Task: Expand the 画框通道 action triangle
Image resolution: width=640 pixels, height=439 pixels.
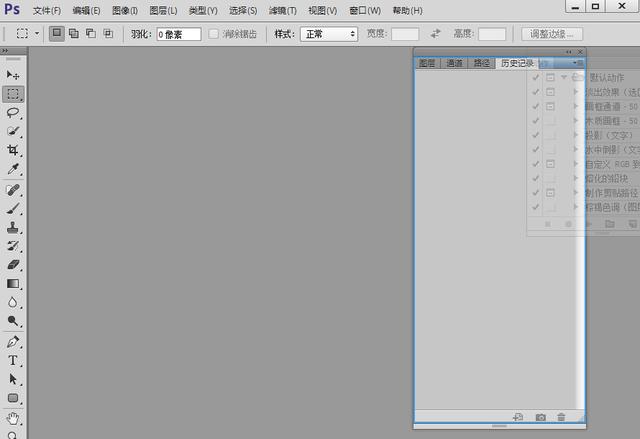Action: [x=576, y=106]
